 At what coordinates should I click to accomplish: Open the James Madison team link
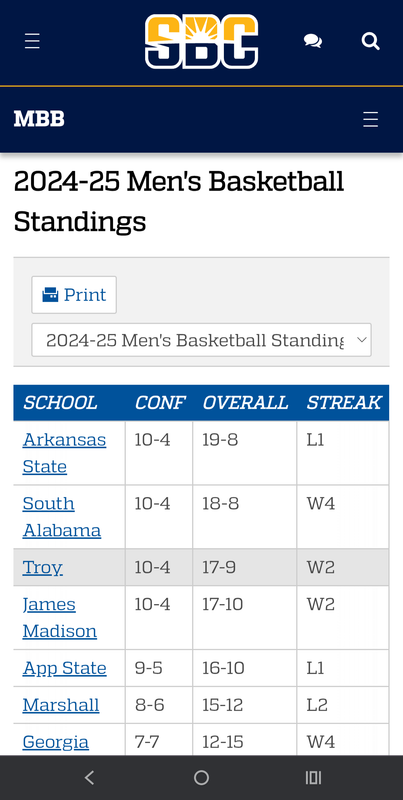click(60, 617)
